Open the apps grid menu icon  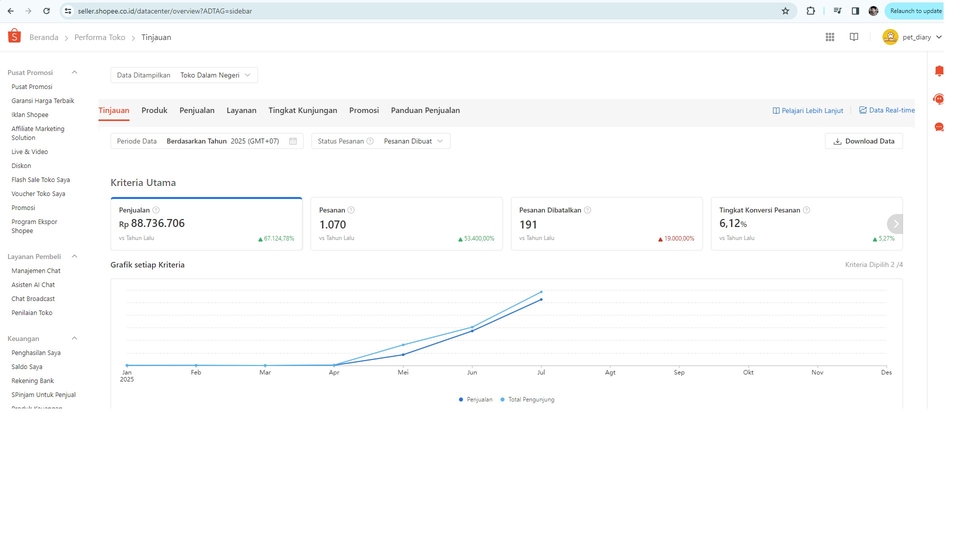[829, 37]
